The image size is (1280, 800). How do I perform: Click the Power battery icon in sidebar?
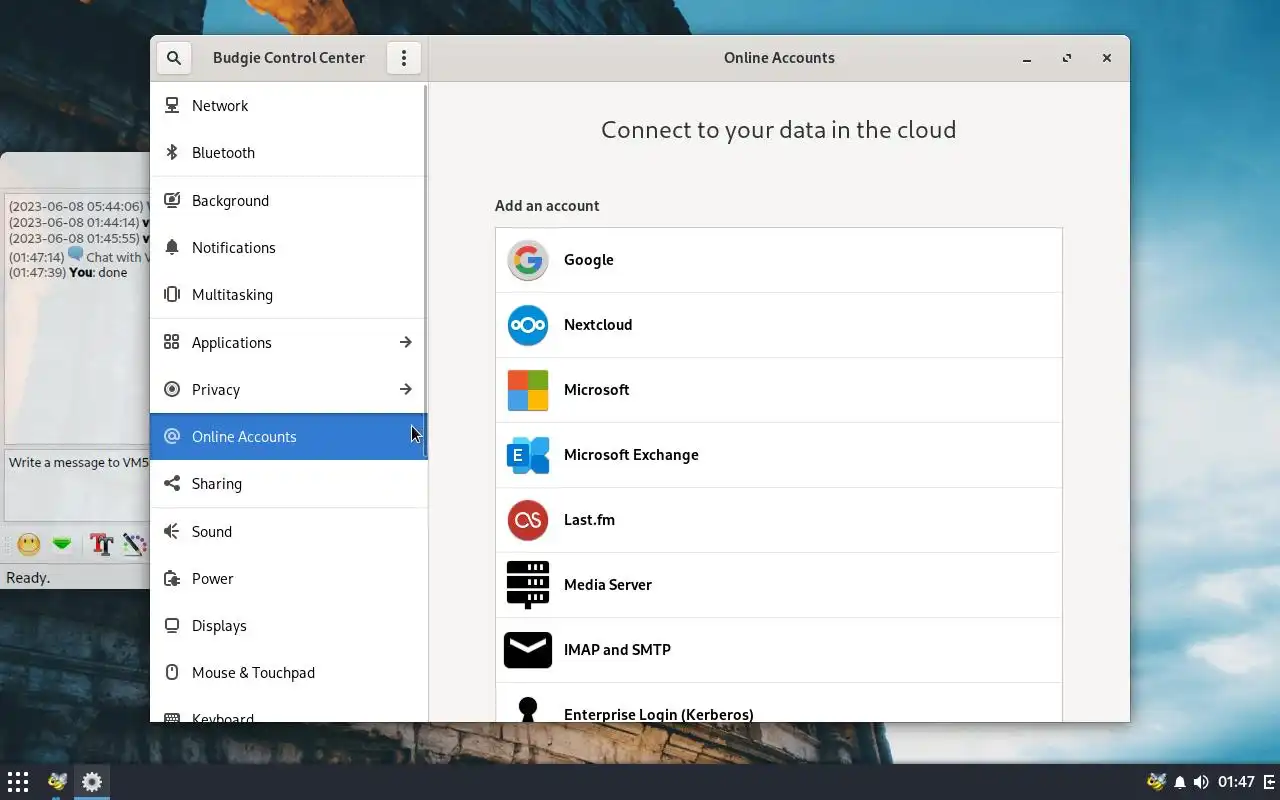point(172,578)
